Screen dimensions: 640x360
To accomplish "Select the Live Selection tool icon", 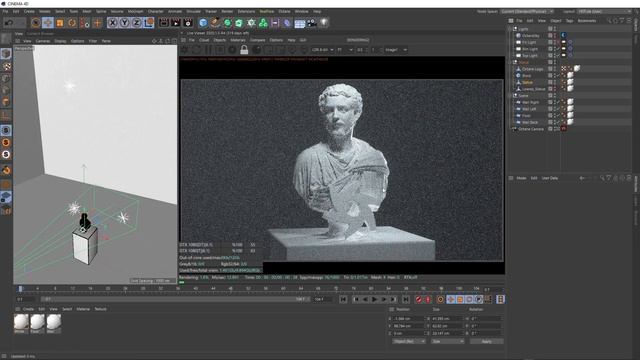I will click(x=36, y=23).
